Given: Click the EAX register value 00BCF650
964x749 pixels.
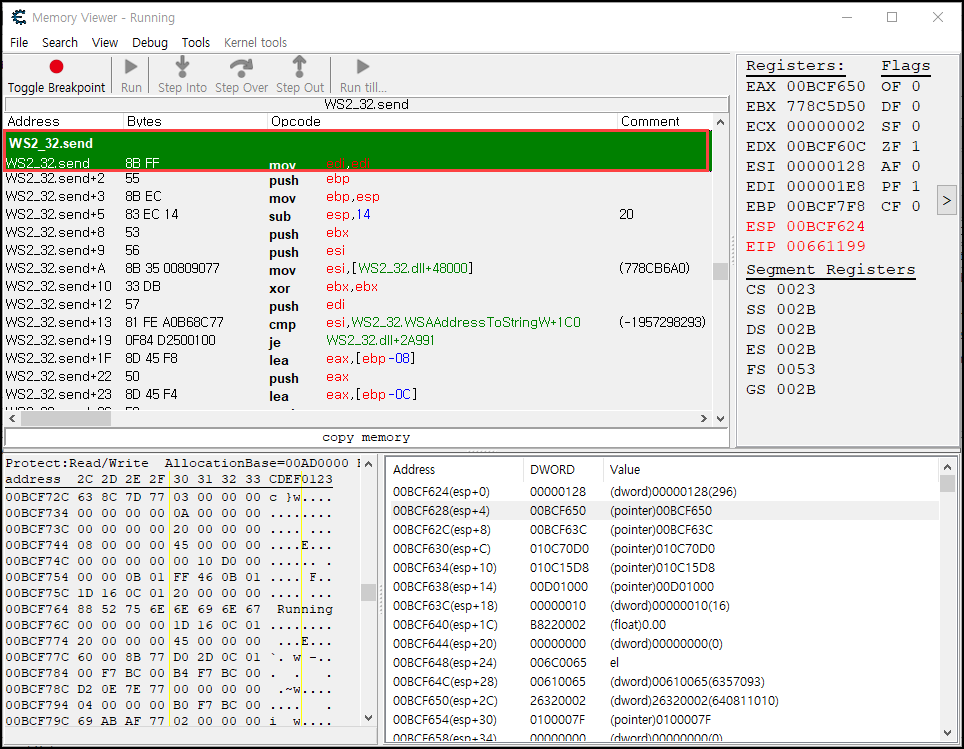Looking at the screenshot, I should pos(826,86).
